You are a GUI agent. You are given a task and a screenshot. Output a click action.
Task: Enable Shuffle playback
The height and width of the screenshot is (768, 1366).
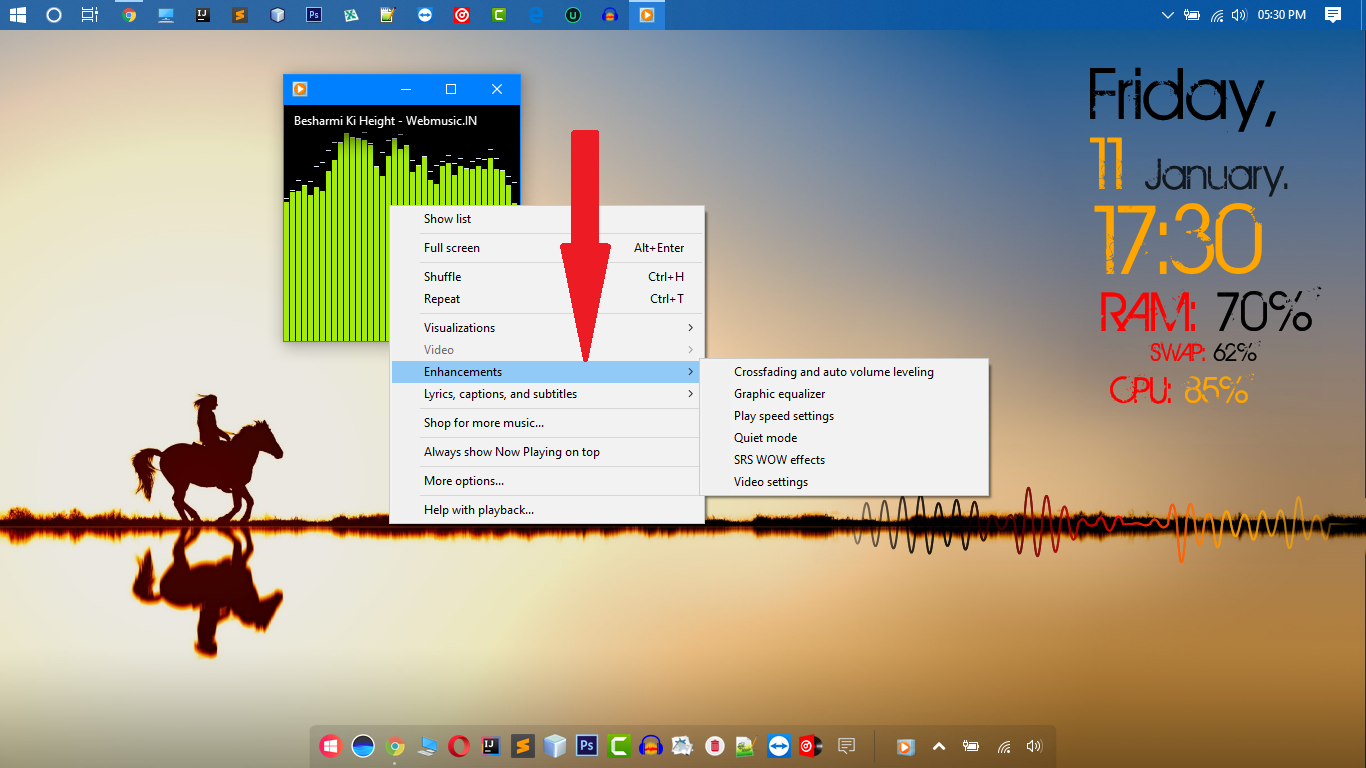(x=442, y=276)
